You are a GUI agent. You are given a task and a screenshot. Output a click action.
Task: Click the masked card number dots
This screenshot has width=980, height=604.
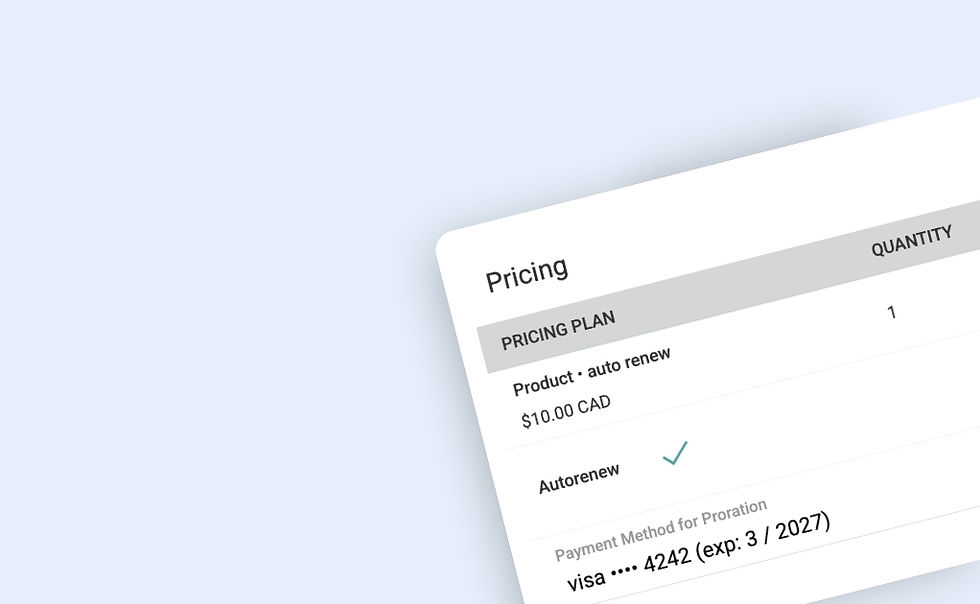[623, 571]
